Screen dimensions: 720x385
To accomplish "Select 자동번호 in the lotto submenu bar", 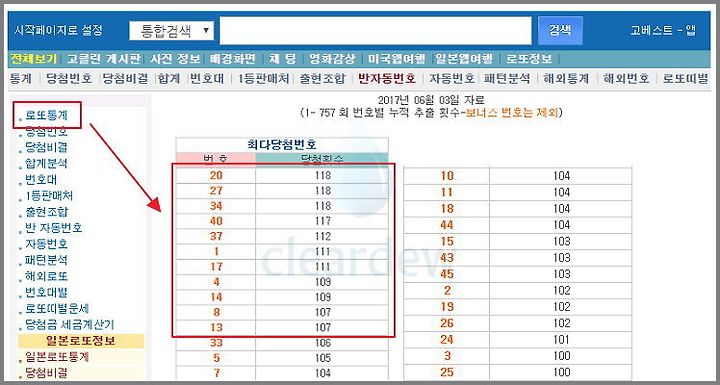I will (452, 79).
